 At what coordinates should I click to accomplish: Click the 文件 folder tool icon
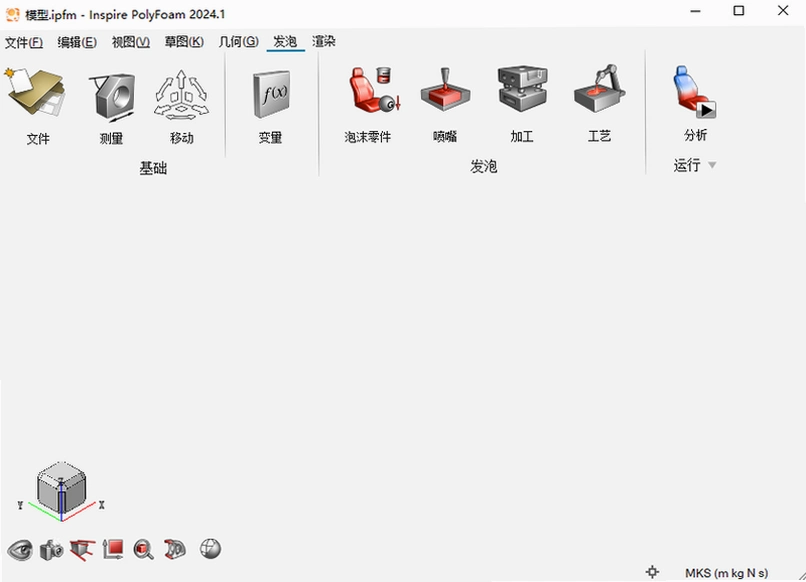coord(36,94)
